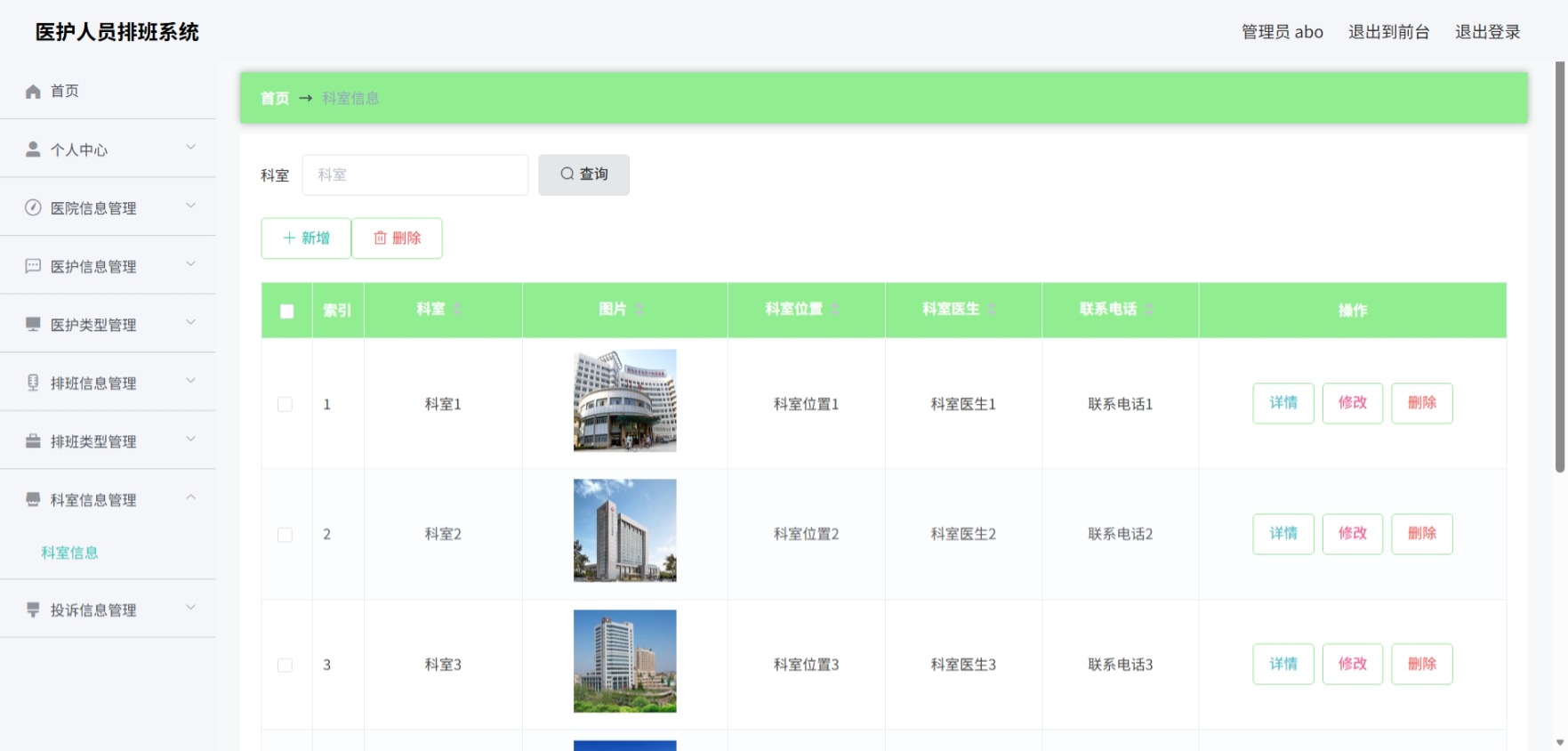Click the 新增 add button
Image resolution: width=1568 pixels, height=751 pixels.
coord(306,238)
